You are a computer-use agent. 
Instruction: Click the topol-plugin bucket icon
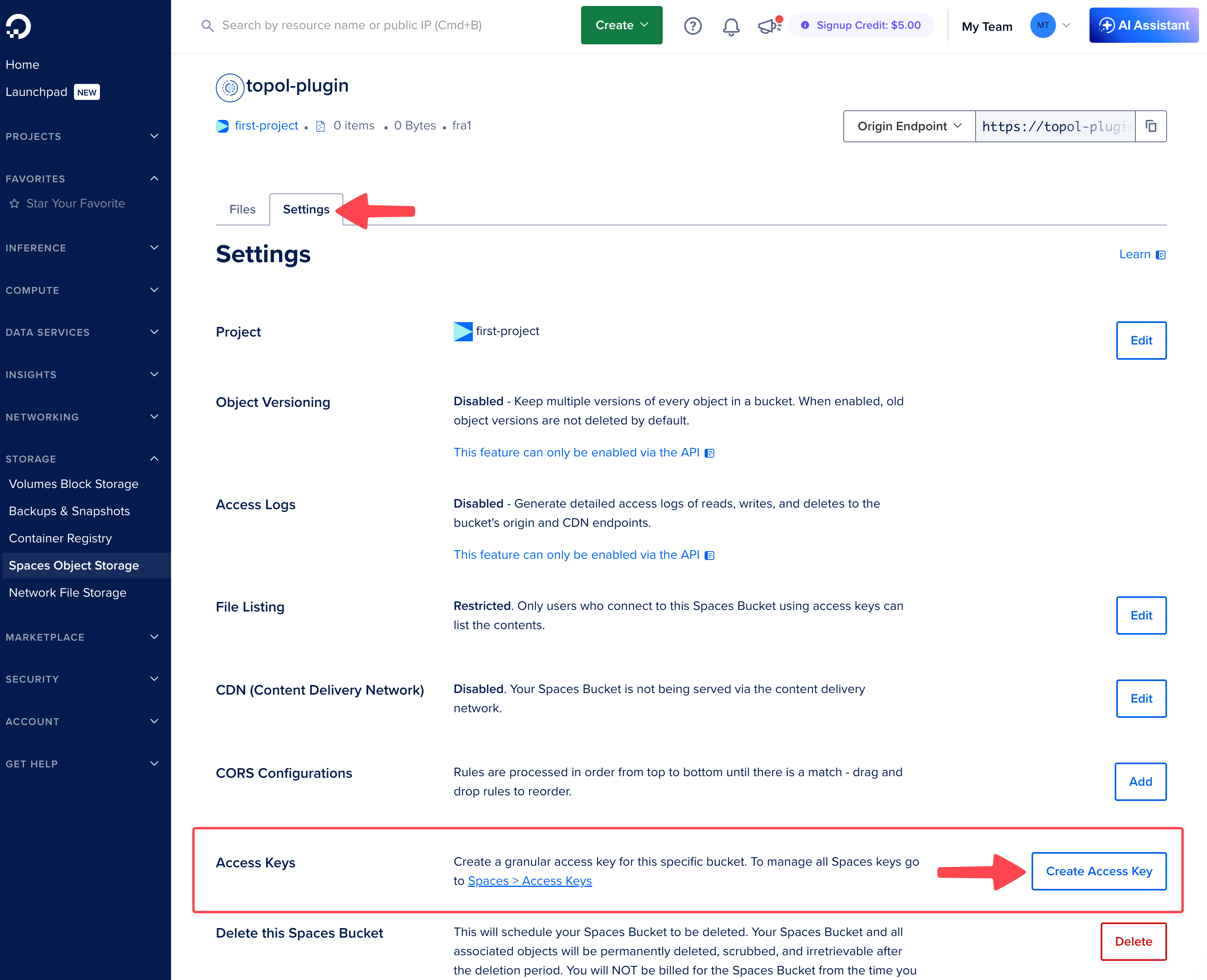pos(230,88)
